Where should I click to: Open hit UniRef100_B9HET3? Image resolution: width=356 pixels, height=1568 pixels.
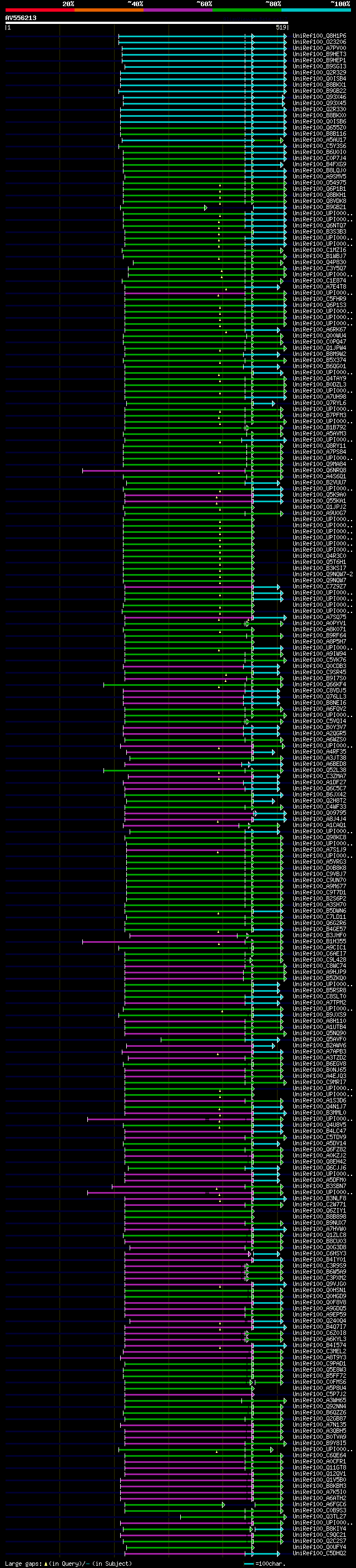coord(319,54)
